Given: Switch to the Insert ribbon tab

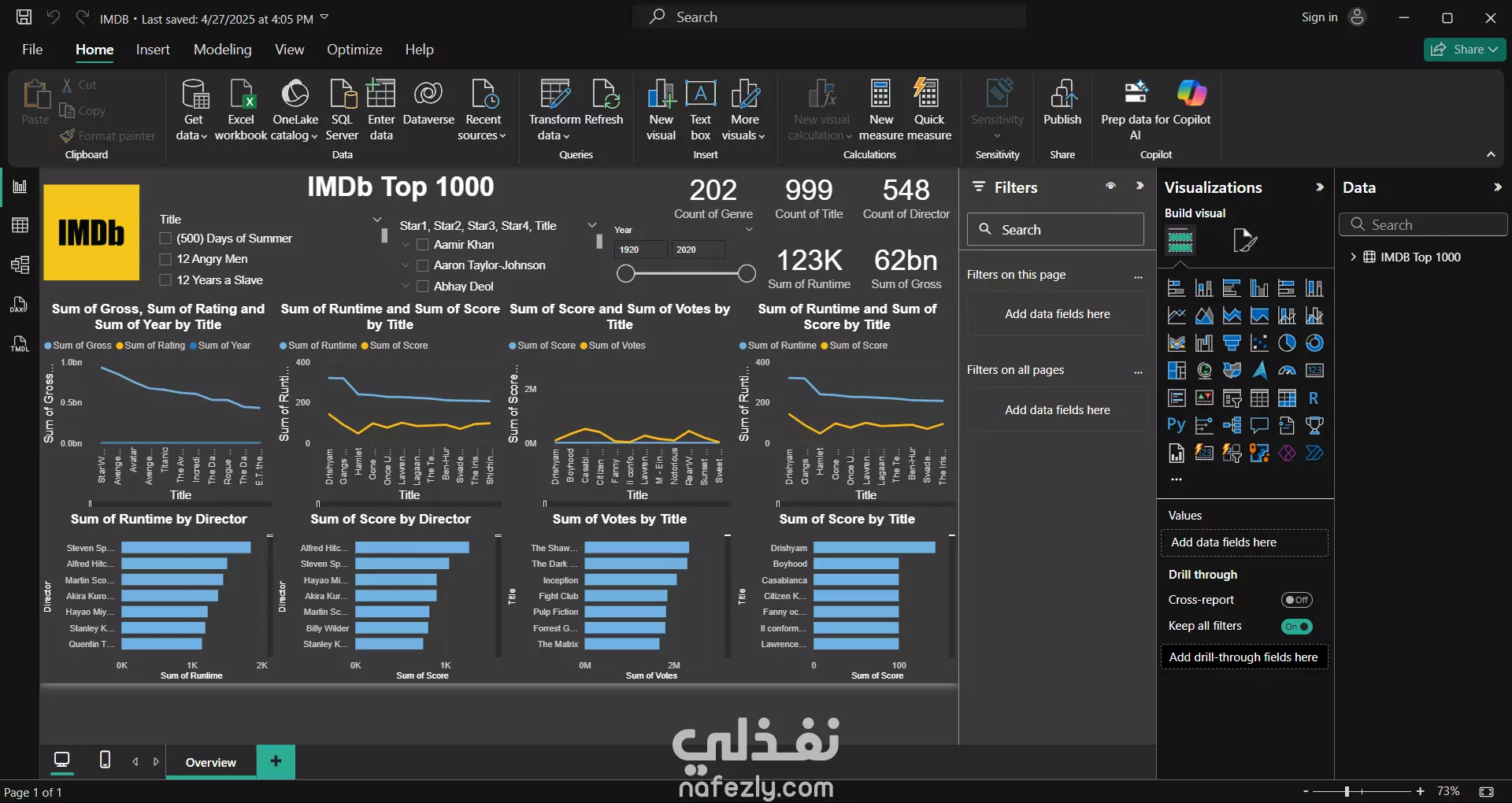Looking at the screenshot, I should pyautogui.click(x=153, y=50).
